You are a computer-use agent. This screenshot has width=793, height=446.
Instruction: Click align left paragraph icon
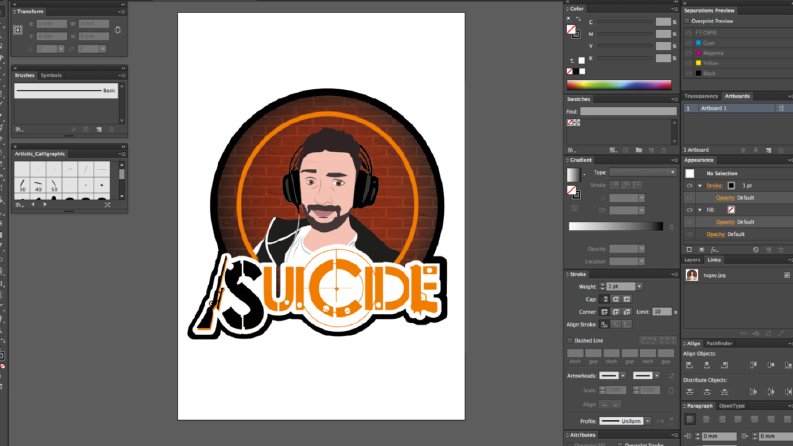pyautogui.click(x=690, y=419)
